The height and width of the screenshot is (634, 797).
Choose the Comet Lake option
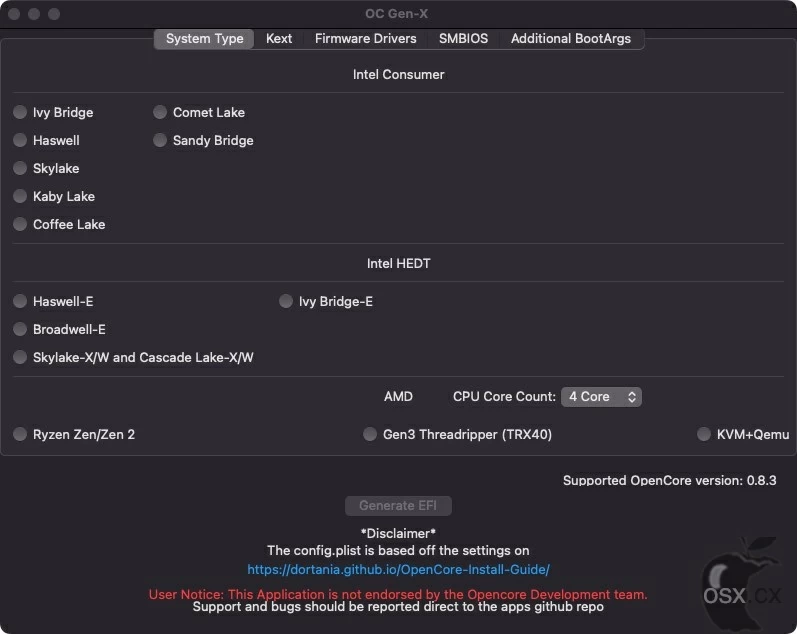160,112
